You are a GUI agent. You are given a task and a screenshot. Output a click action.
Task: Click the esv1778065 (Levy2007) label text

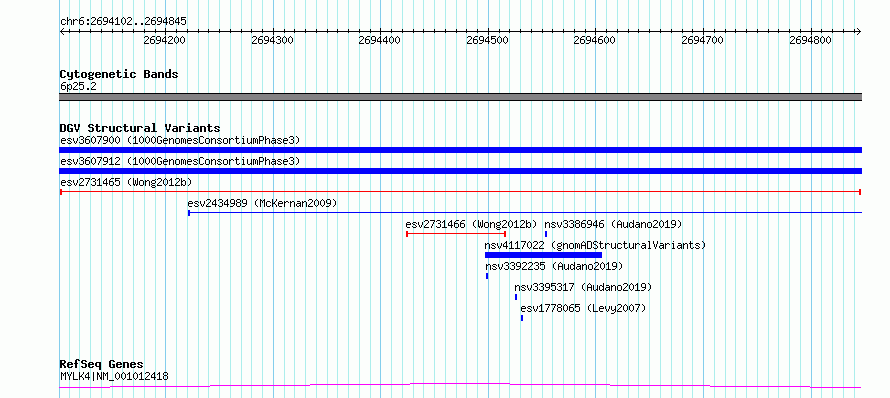click(x=583, y=308)
